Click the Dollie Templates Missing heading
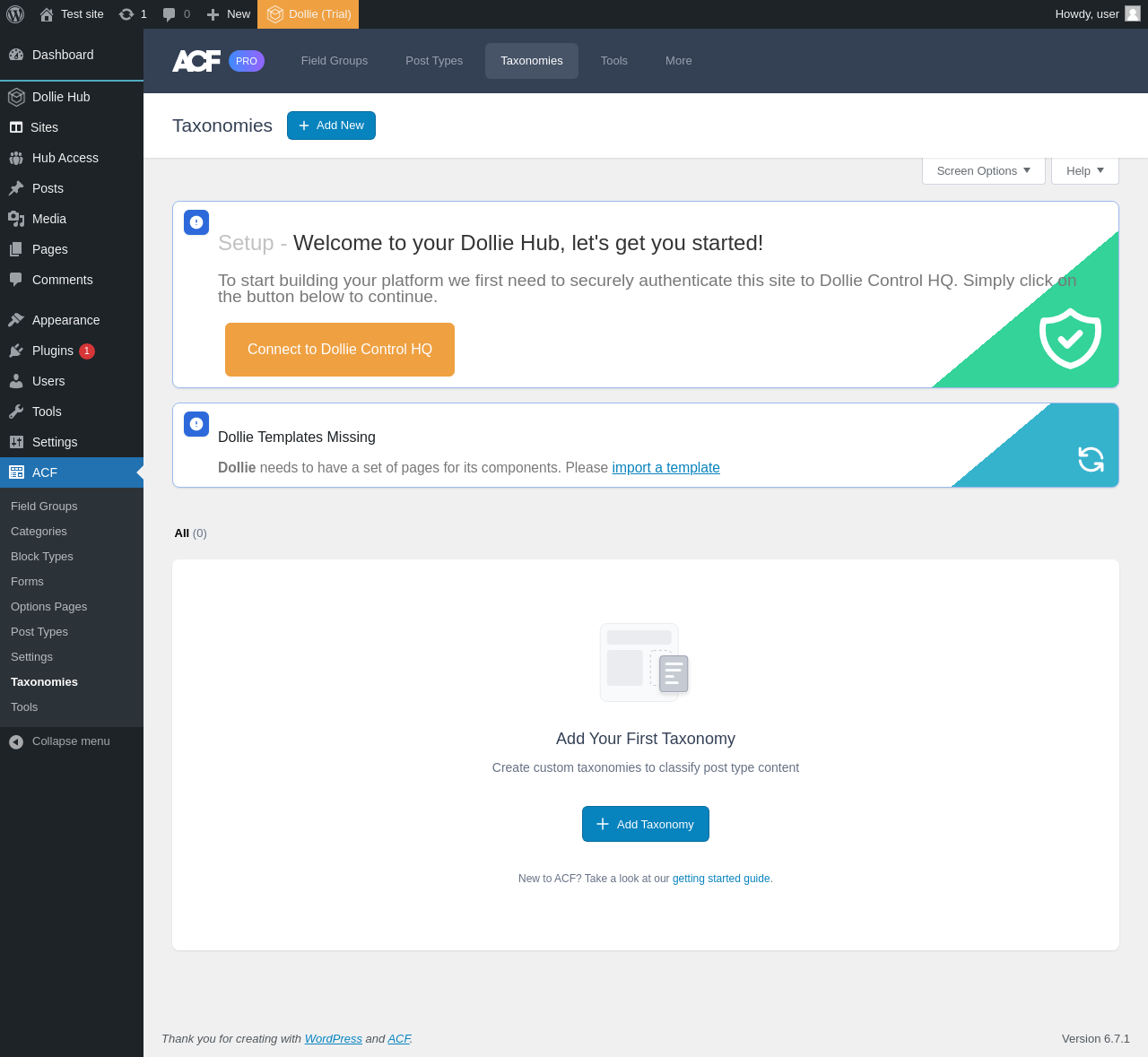 [x=297, y=438]
